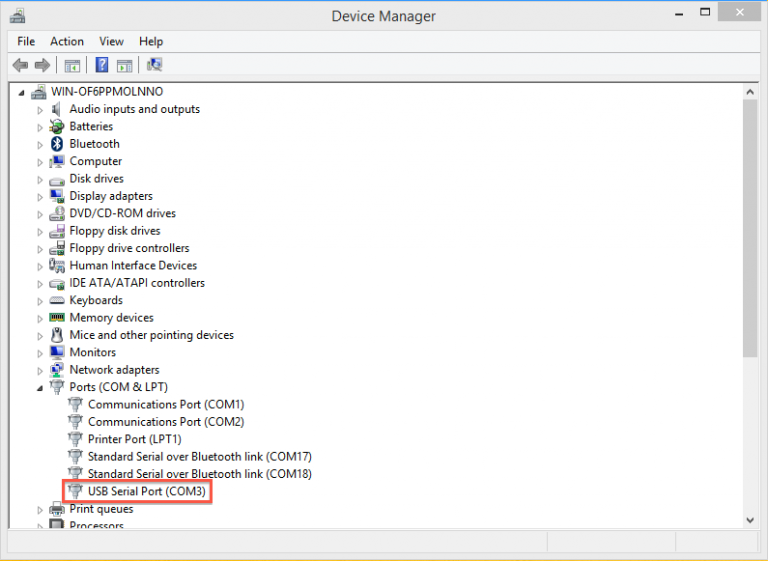Click the Action Pane toolbar icon
Image resolution: width=768 pixels, height=561 pixels.
pos(124,65)
